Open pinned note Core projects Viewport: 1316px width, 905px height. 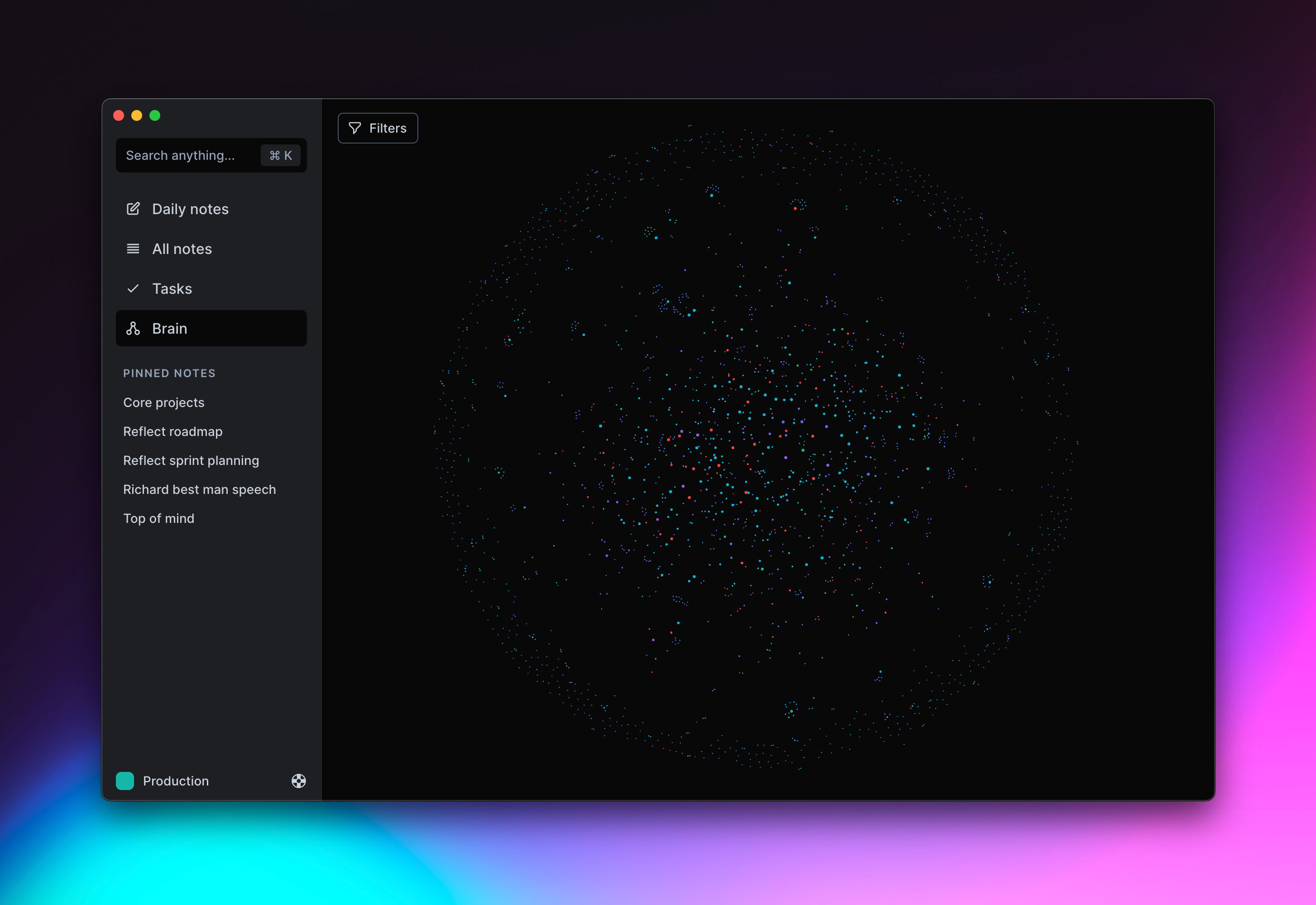164,402
